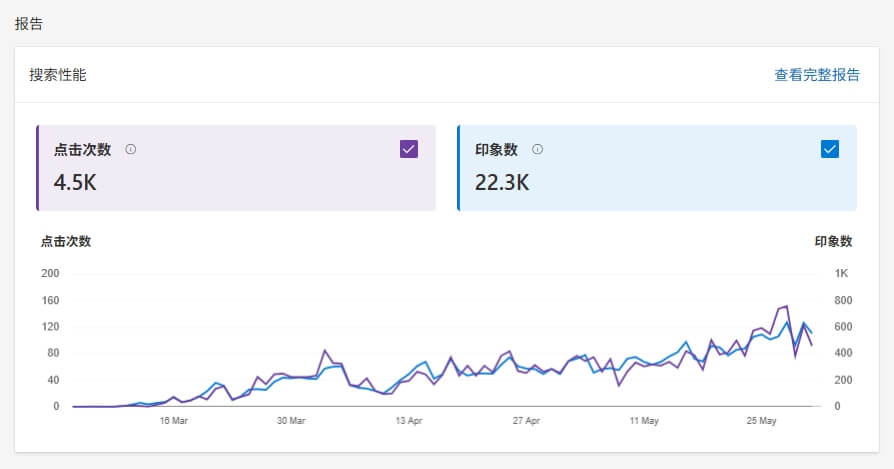Click the 1K tick on right axis
894x469 pixels.
[x=841, y=273]
